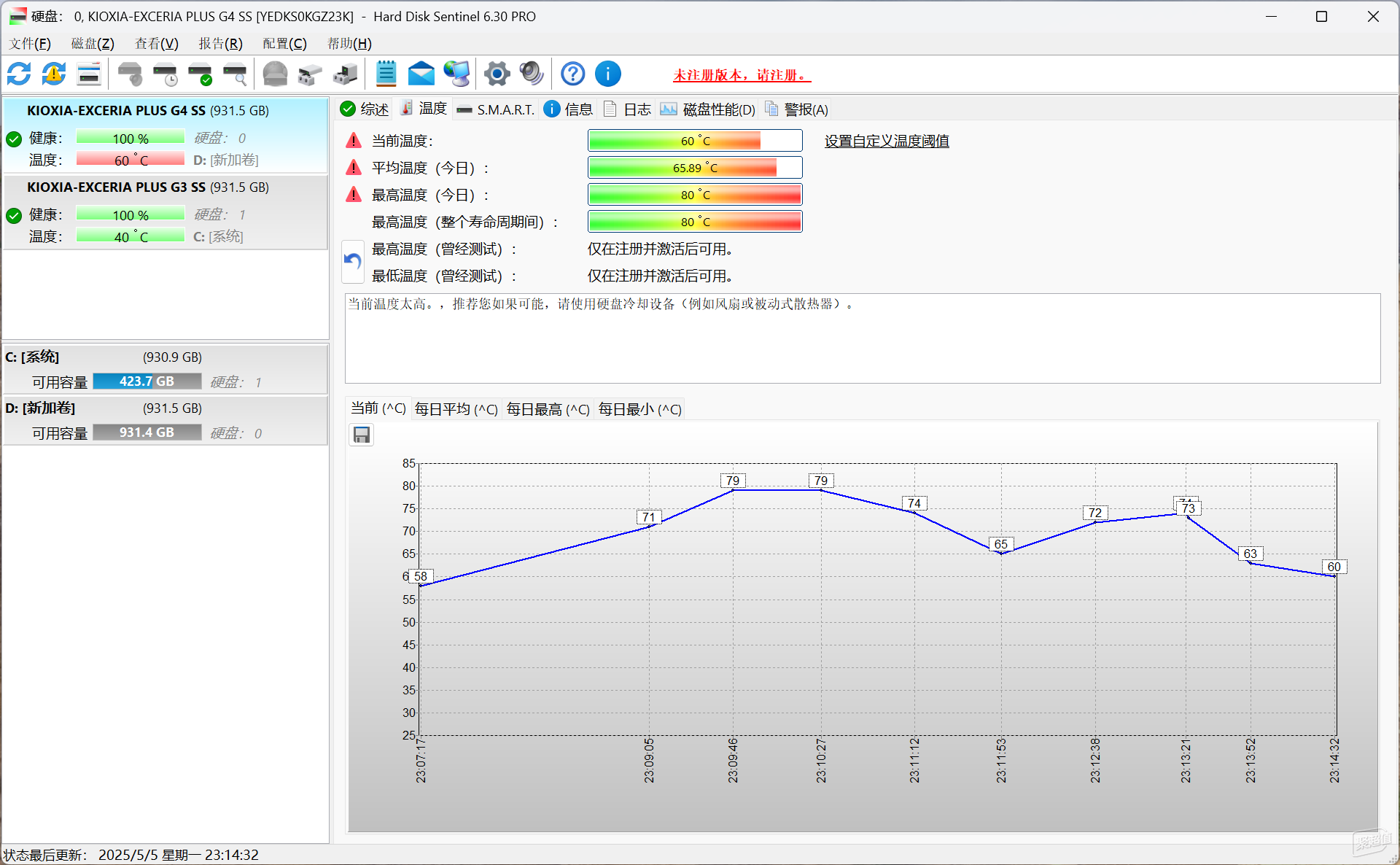Image resolution: width=1400 pixels, height=865 pixels.
Task: Click the gray disk dome icon
Action: tap(275, 74)
